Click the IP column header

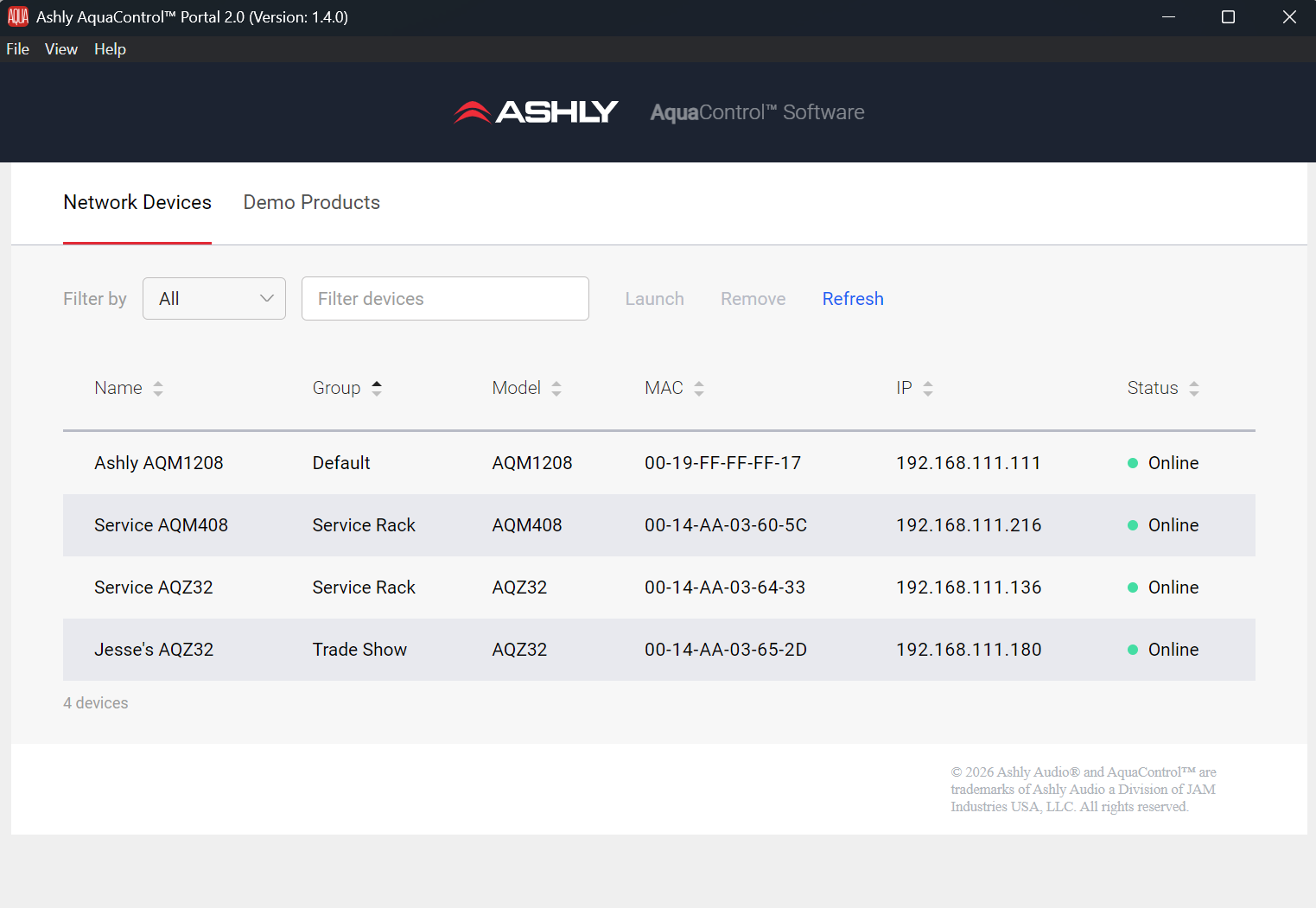[904, 388]
